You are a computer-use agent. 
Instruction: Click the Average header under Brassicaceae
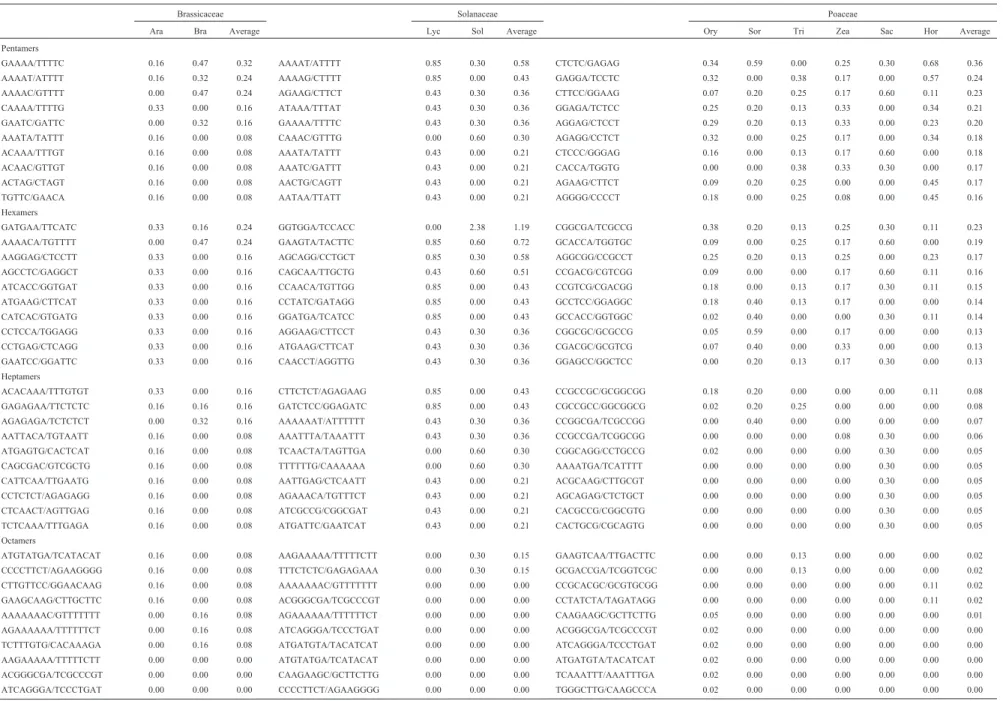(x=244, y=31)
